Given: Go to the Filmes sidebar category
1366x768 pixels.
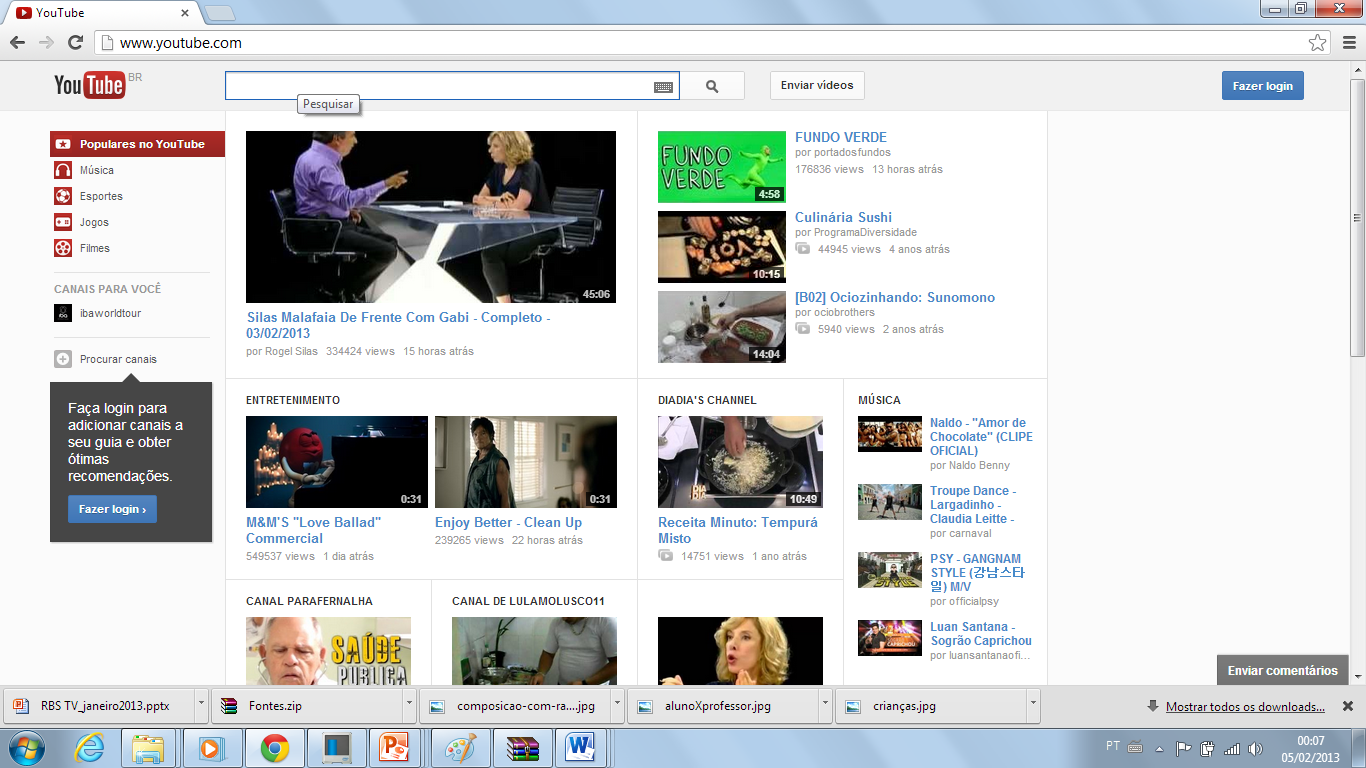Looking at the screenshot, I should (x=95, y=248).
